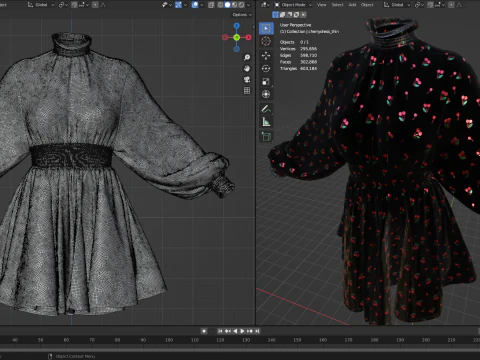Jump to previous keyframe in timeline

tap(228, 331)
